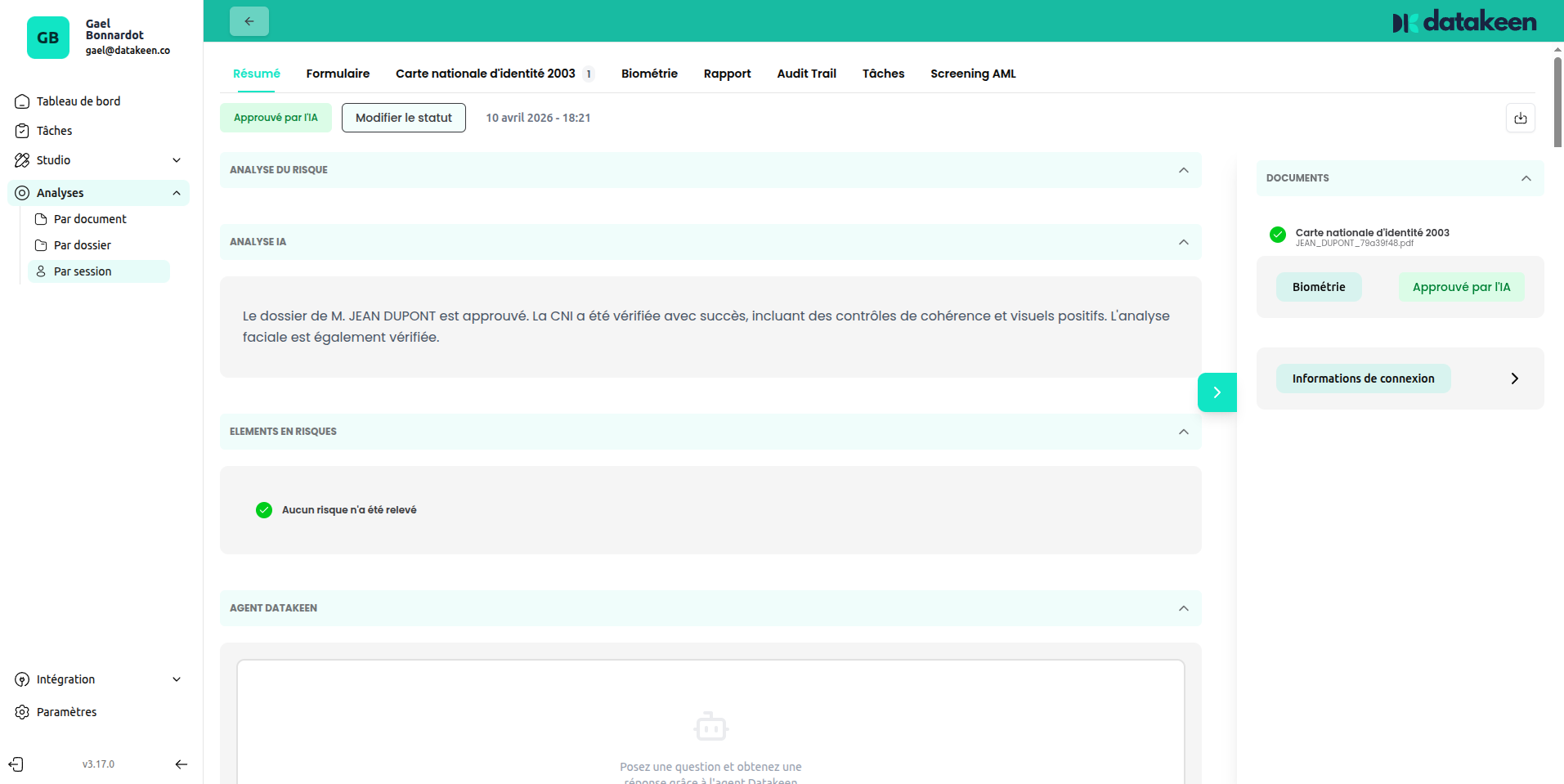Click the download report icon
This screenshot has height=784, width=1564.
[x=1520, y=118]
